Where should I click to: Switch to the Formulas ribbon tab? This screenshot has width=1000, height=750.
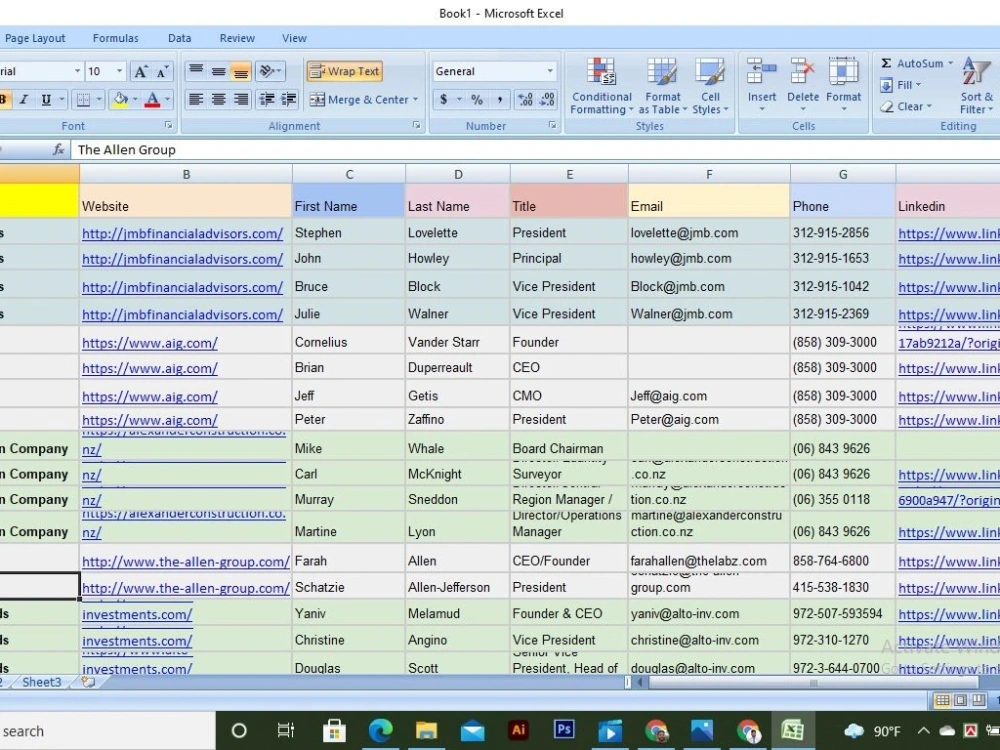[x=115, y=38]
